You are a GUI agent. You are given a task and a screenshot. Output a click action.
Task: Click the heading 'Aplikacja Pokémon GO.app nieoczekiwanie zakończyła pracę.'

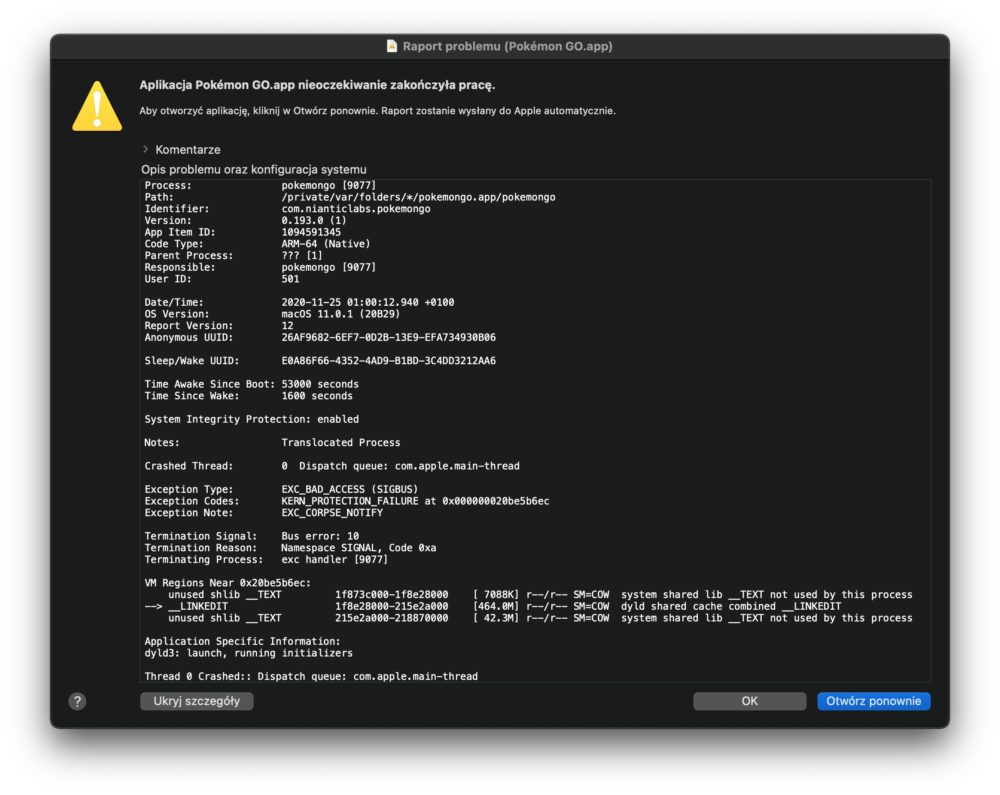(x=317, y=85)
